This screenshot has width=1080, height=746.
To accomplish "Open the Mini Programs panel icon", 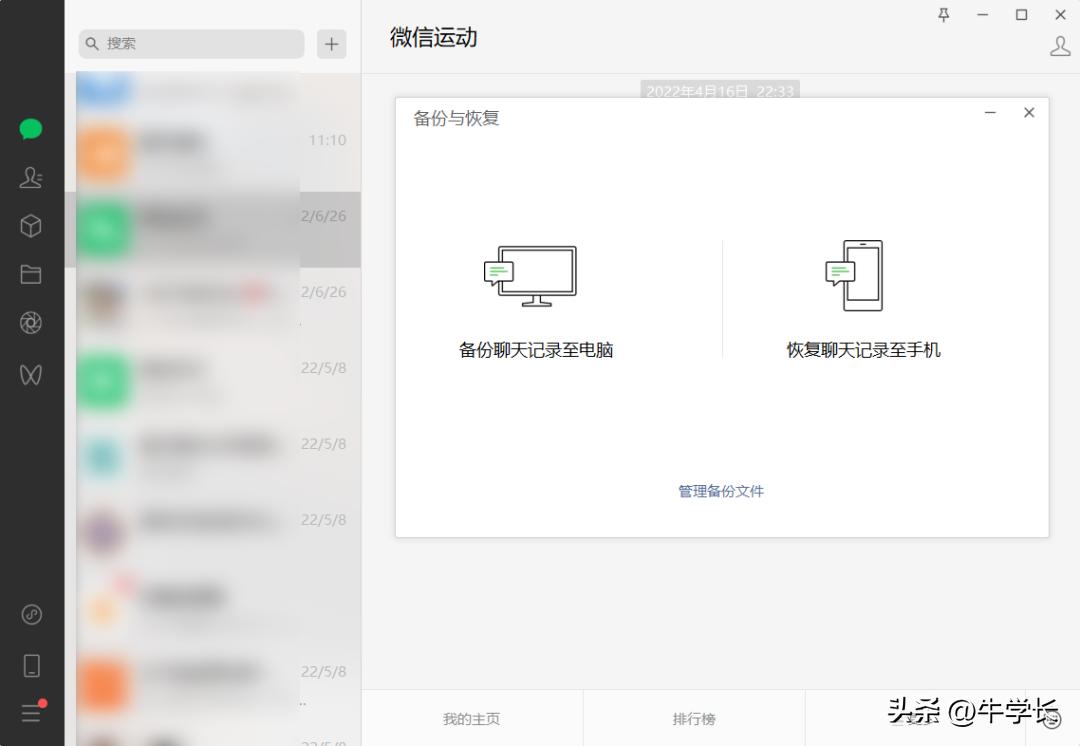I will coord(31,615).
